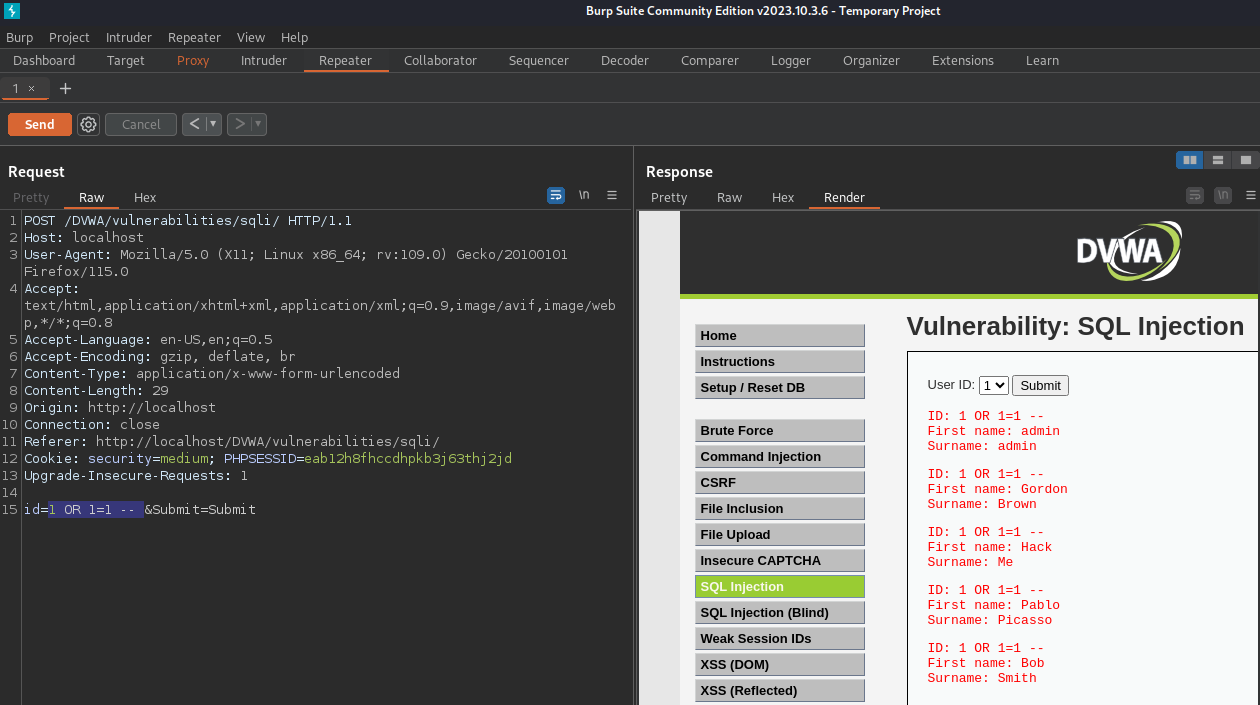Click Setup / Reset DB link
This screenshot has height=705, width=1260.
(x=780, y=387)
